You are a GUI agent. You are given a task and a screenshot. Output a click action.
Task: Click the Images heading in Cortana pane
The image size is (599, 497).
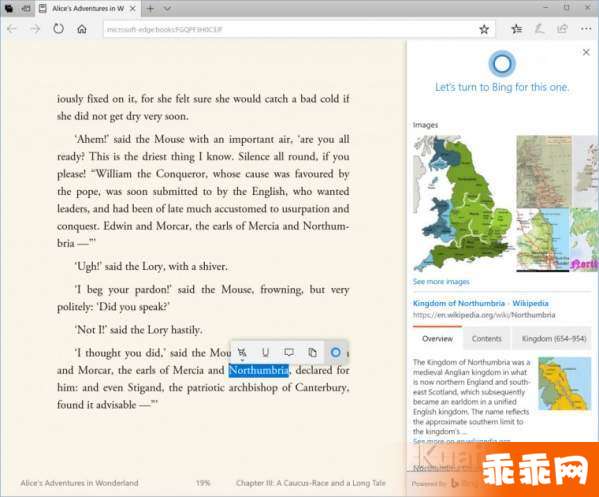425,125
